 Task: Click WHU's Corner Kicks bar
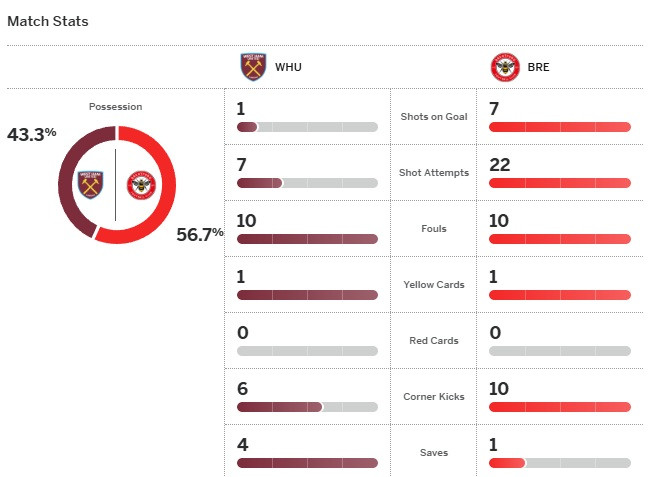pyautogui.click(x=307, y=407)
